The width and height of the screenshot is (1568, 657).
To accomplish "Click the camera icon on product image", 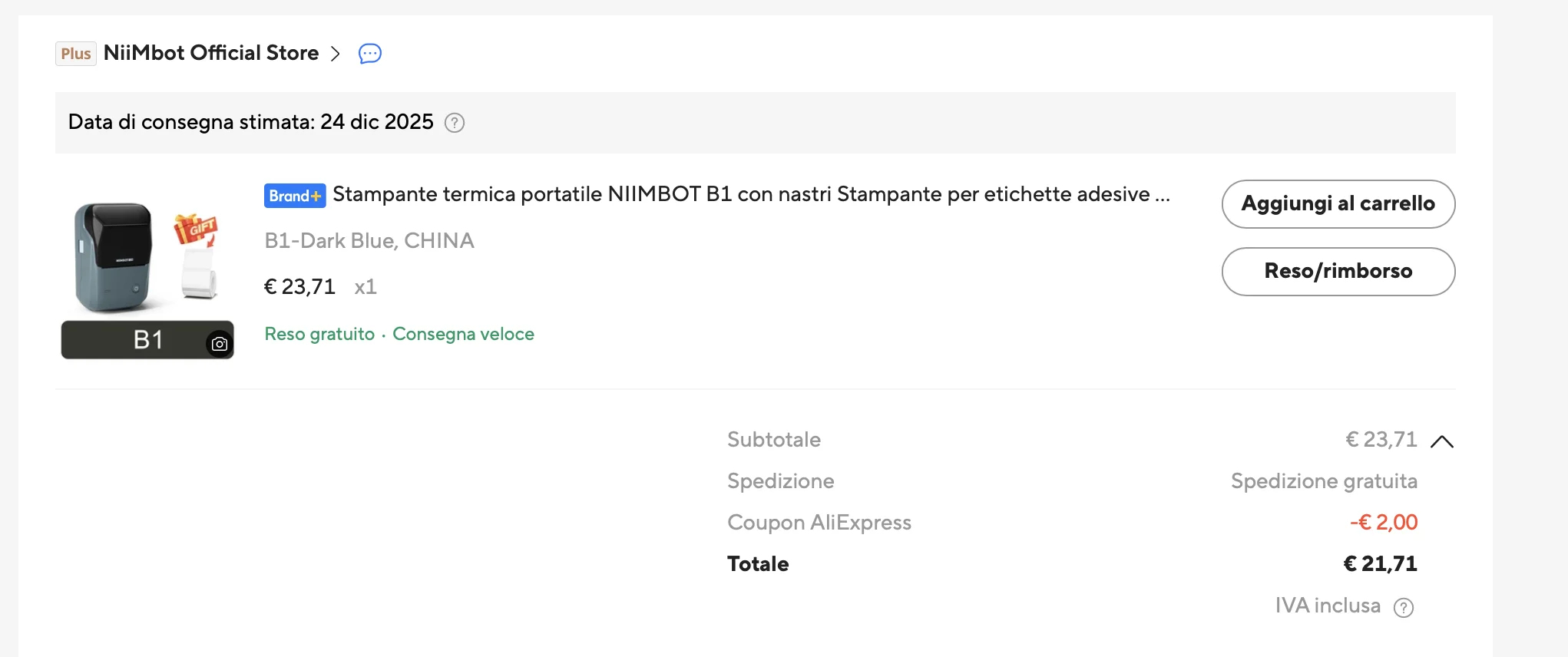I will pyautogui.click(x=220, y=344).
